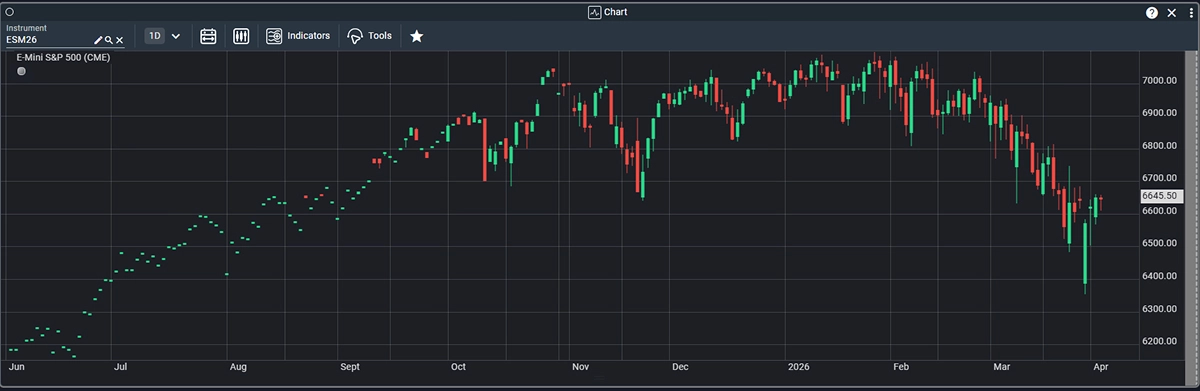
Task: Click the 6500.00 price axis label
Action: pyautogui.click(x=1160, y=244)
